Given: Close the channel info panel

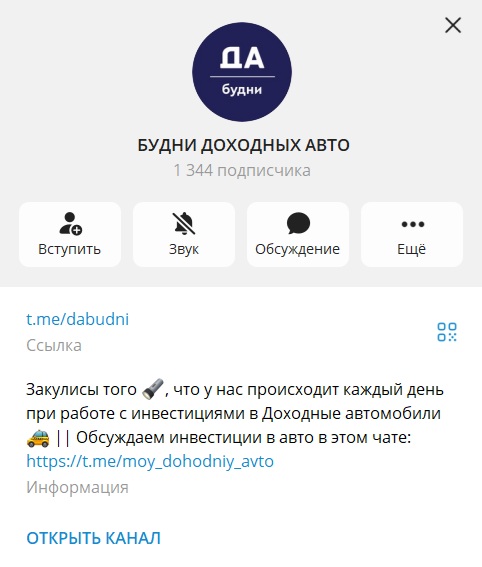Looking at the screenshot, I should coord(453,25).
